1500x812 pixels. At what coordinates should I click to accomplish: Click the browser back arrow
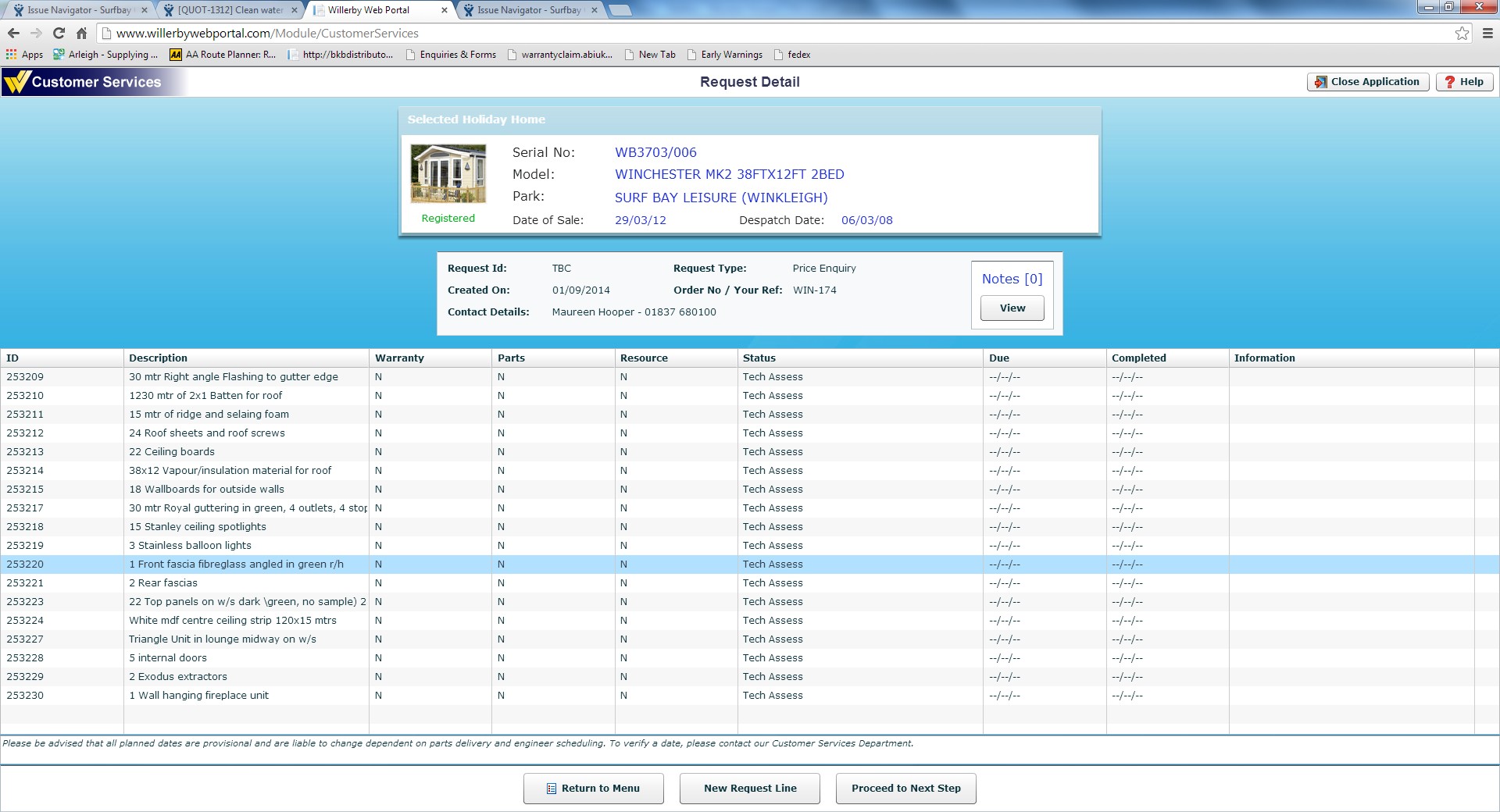click(13, 33)
